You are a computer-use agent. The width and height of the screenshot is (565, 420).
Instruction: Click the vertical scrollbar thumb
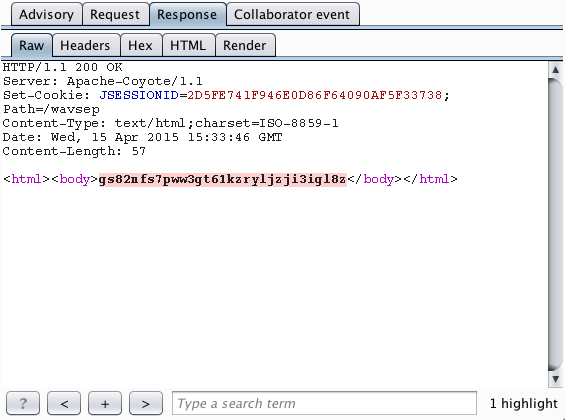pos(556,224)
